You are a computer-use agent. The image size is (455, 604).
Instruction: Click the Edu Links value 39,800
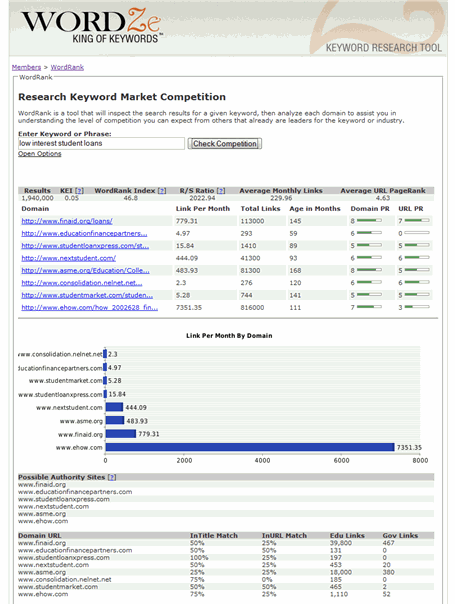pos(341,543)
